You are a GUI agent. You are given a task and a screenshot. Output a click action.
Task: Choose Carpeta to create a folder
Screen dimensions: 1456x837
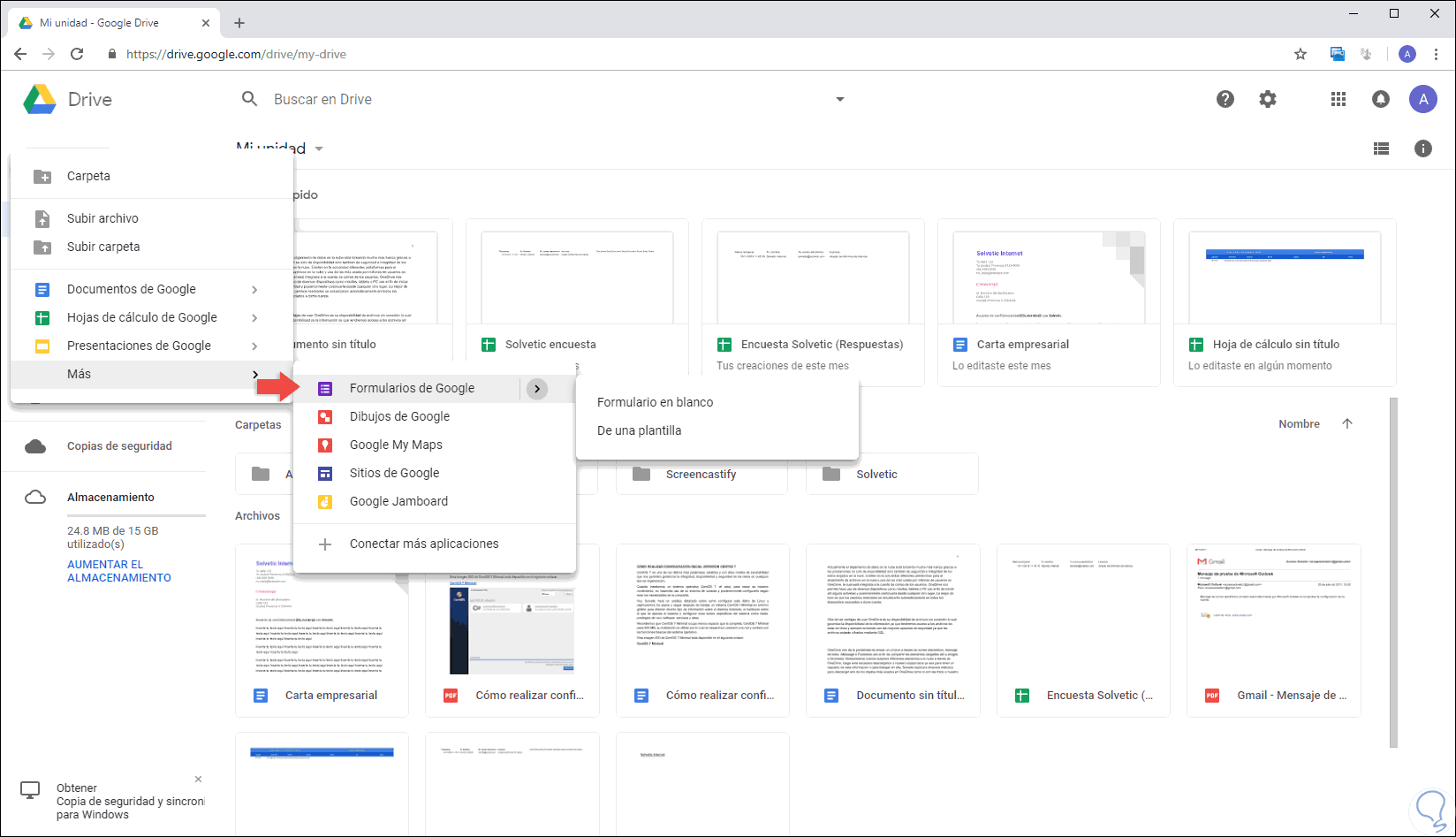(152, 176)
